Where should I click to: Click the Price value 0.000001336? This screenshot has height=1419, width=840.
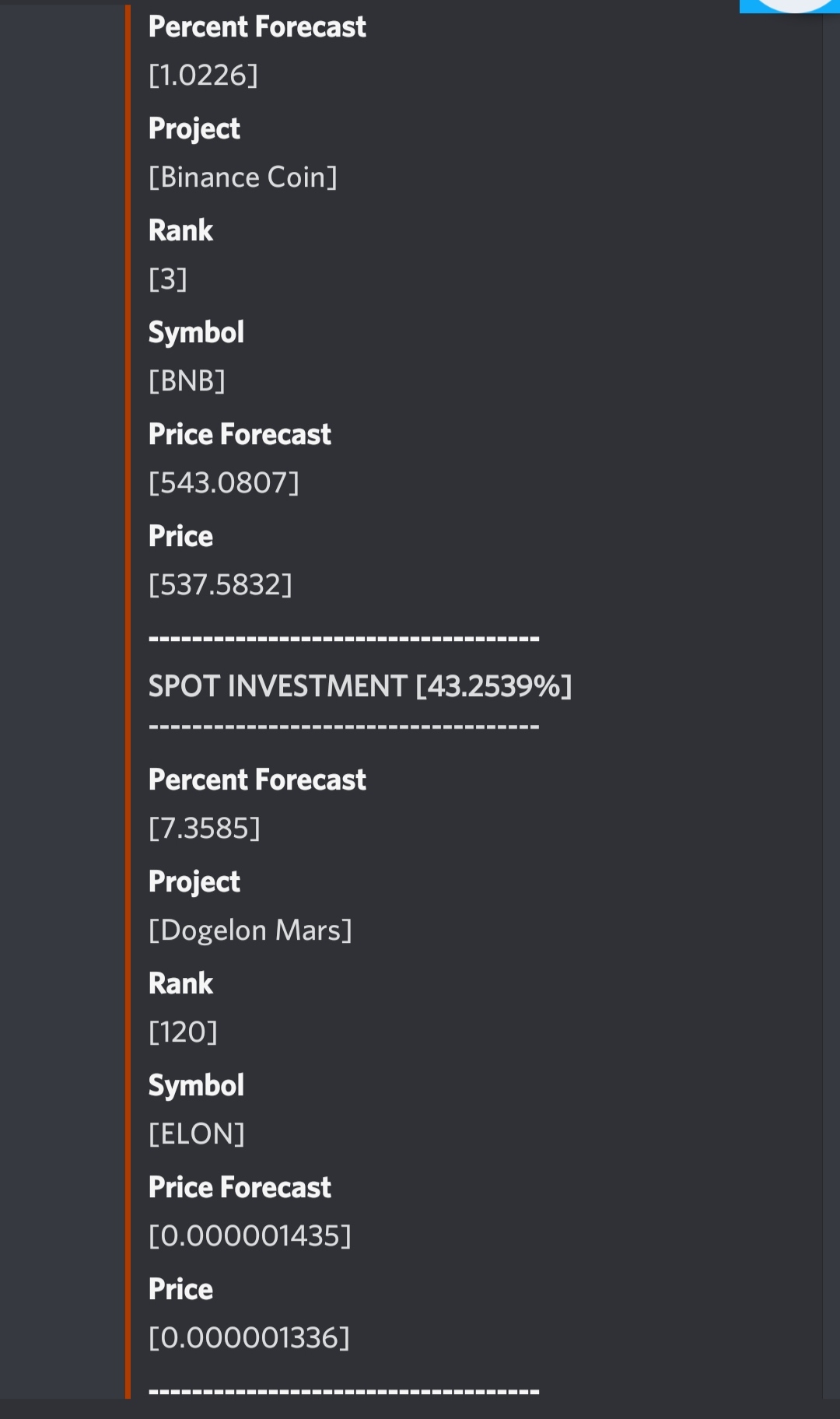249,1338
